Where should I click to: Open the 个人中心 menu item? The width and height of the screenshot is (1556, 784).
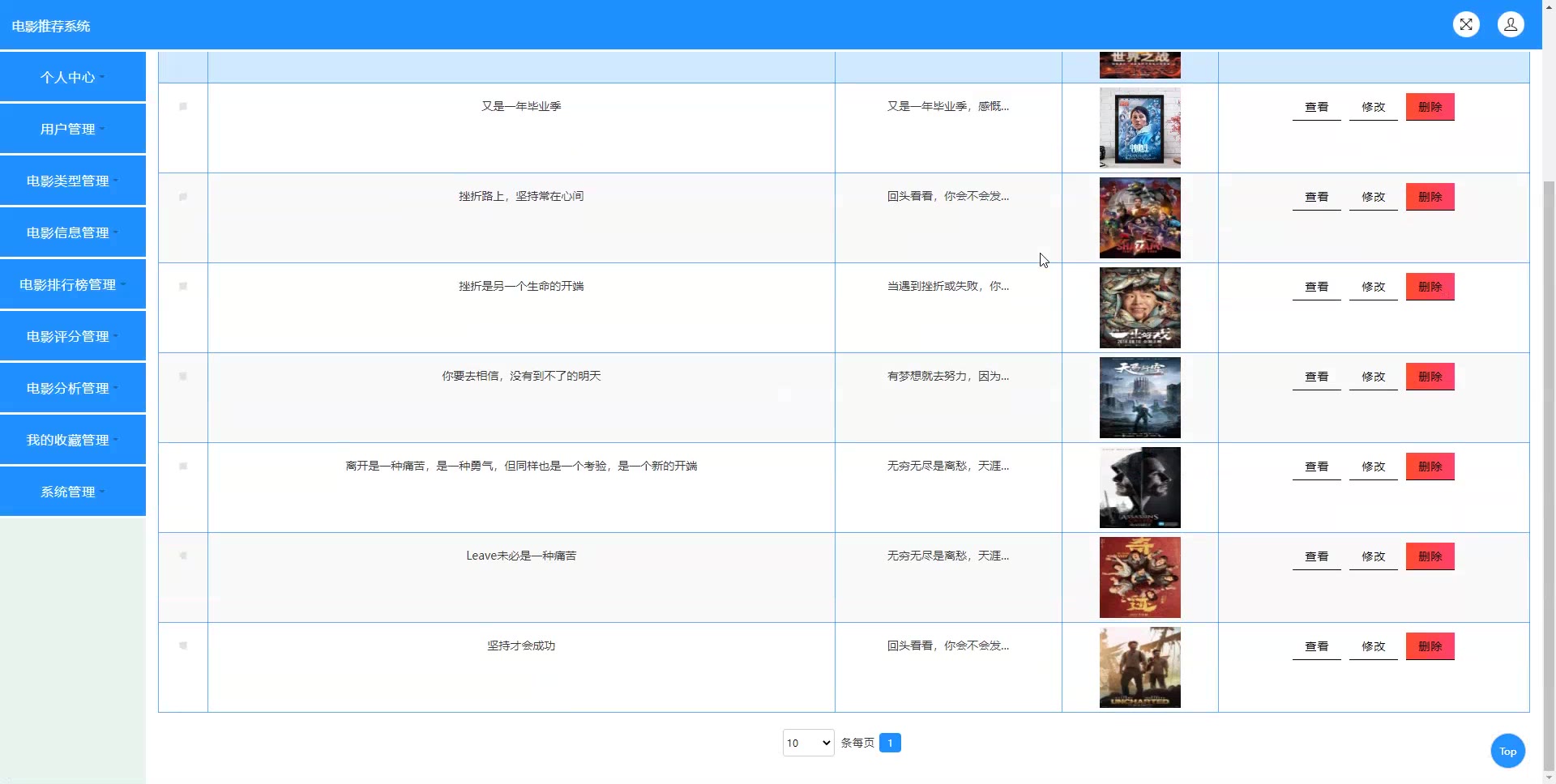[x=73, y=77]
